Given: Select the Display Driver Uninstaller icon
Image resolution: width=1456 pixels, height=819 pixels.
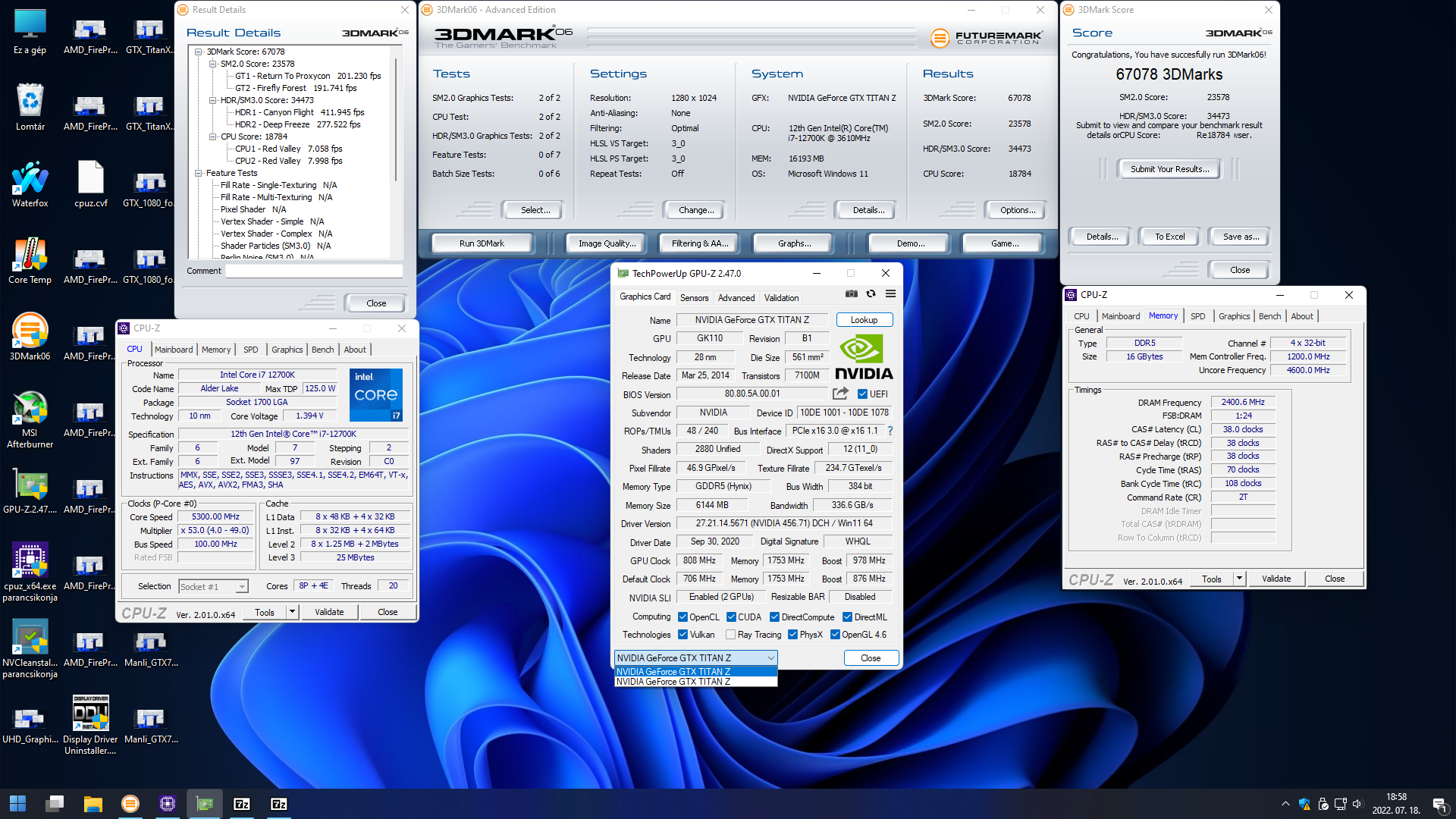Looking at the screenshot, I should pos(91,726).
